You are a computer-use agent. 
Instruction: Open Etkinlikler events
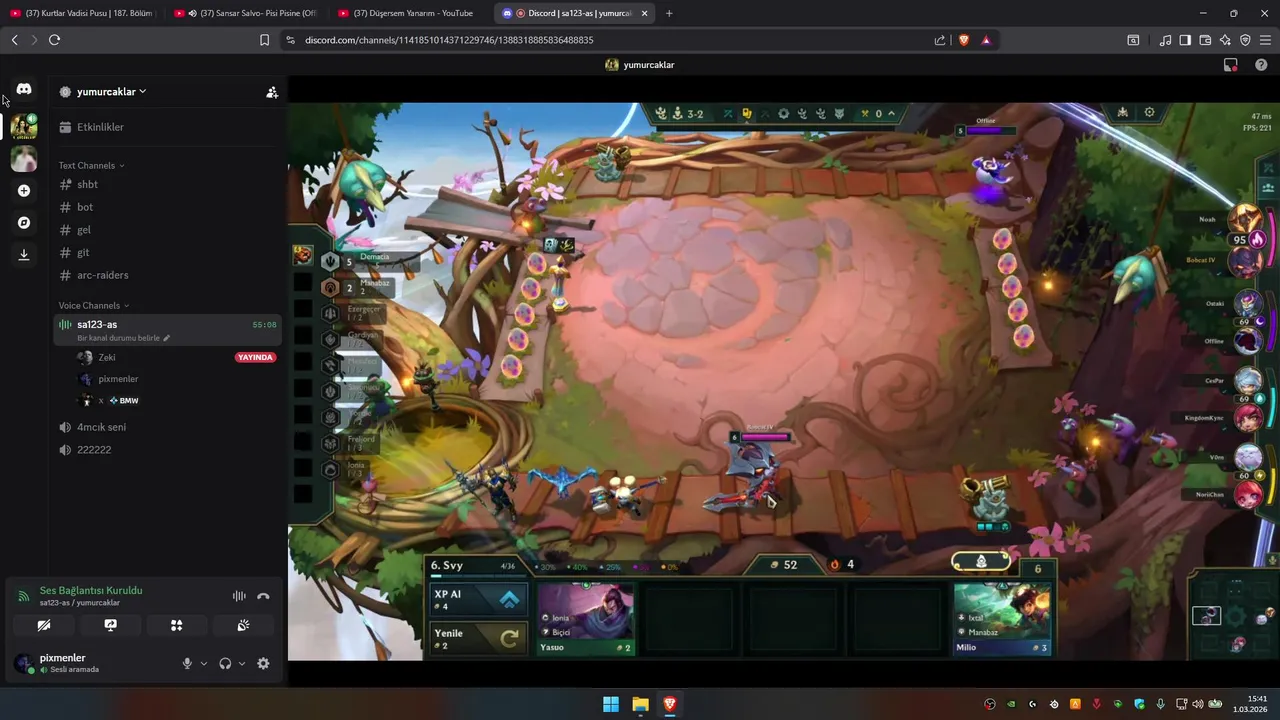(x=166, y=127)
